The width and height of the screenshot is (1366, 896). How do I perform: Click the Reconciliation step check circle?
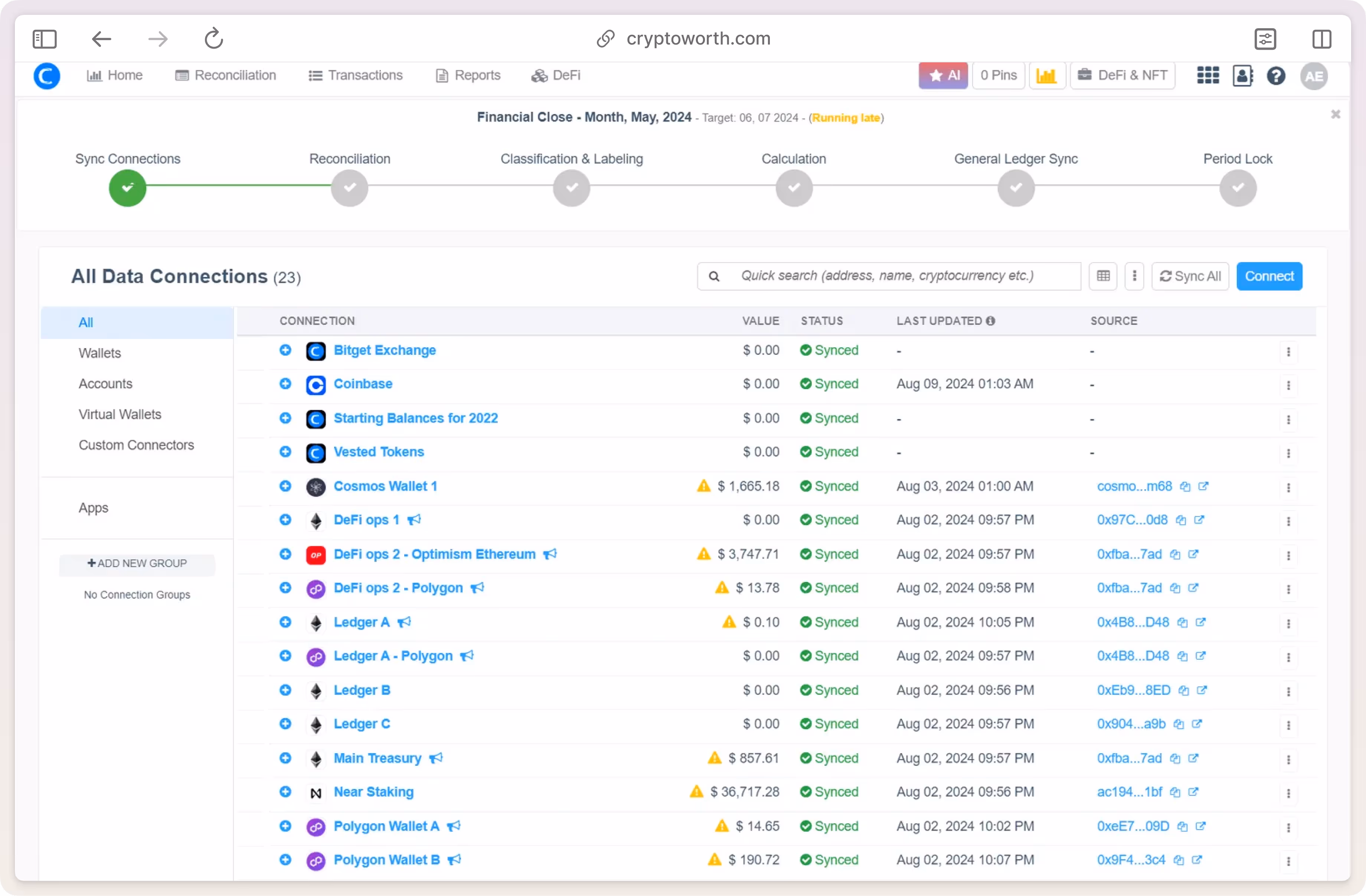coord(349,188)
